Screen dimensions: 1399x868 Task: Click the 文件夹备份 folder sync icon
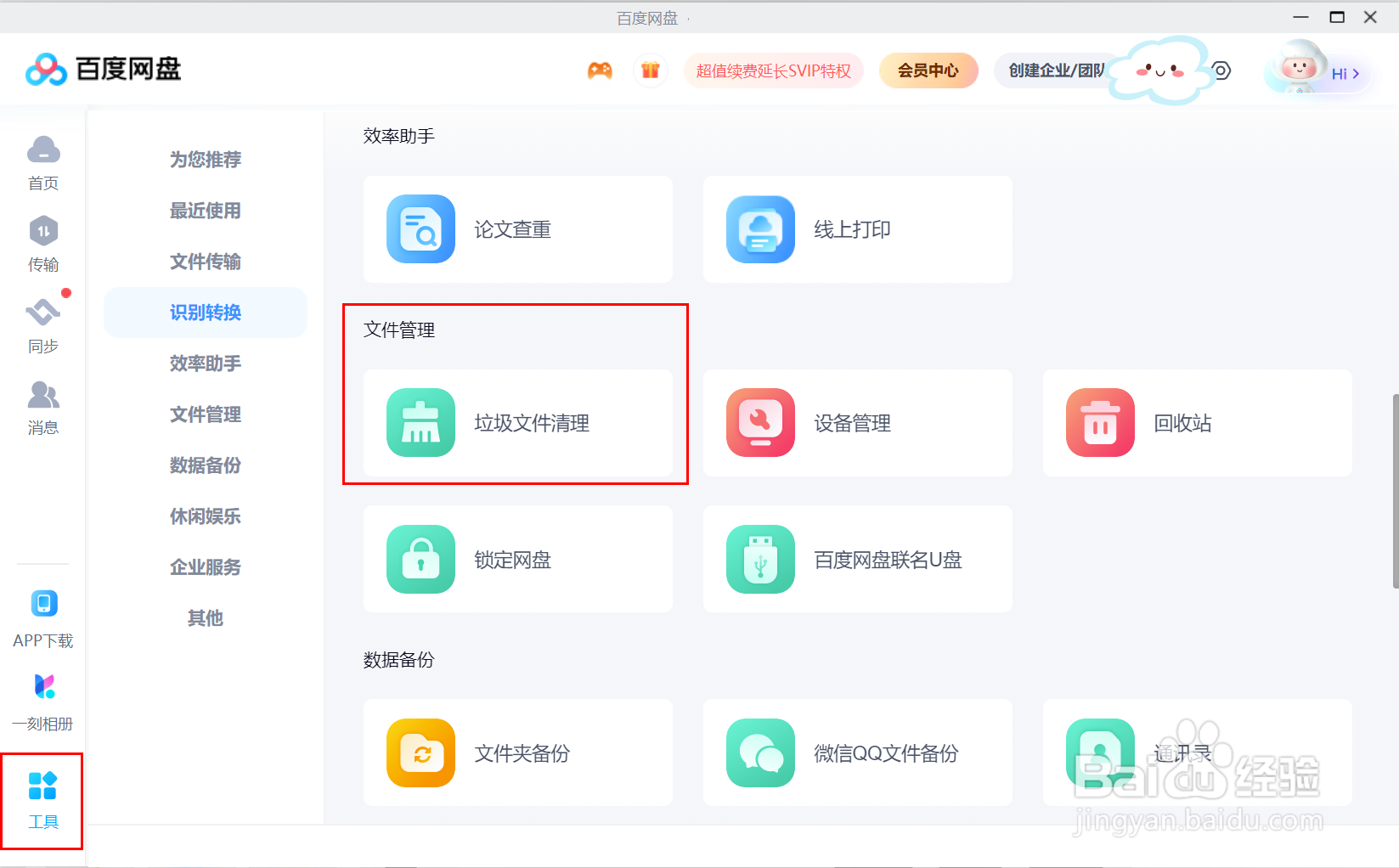[420, 753]
